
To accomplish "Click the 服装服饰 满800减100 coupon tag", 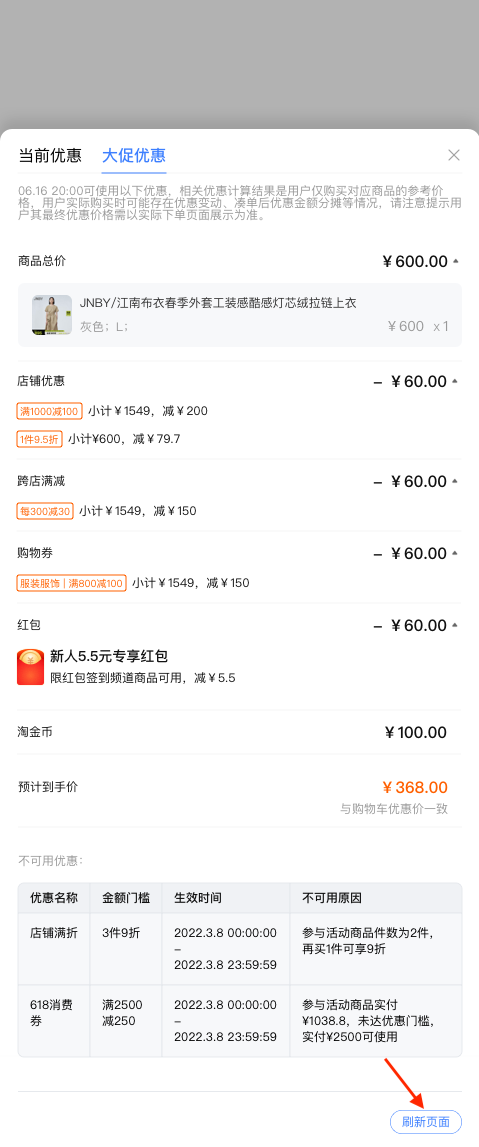I will pos(72,583).
